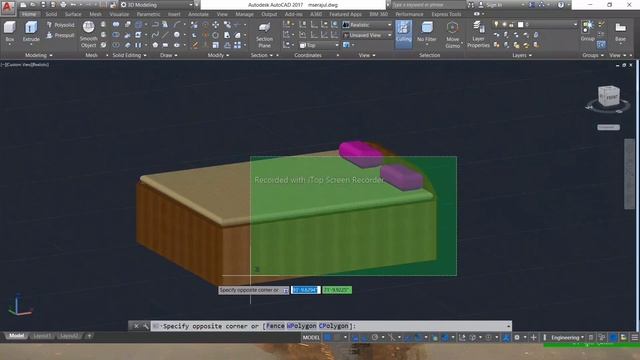
Task: Click the No Filter selection button
Action: (x=427, y=32)
